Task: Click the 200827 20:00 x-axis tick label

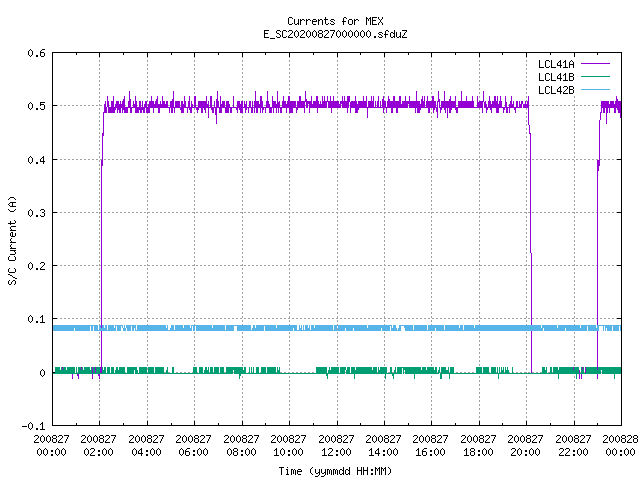Action: coord(526,445)
